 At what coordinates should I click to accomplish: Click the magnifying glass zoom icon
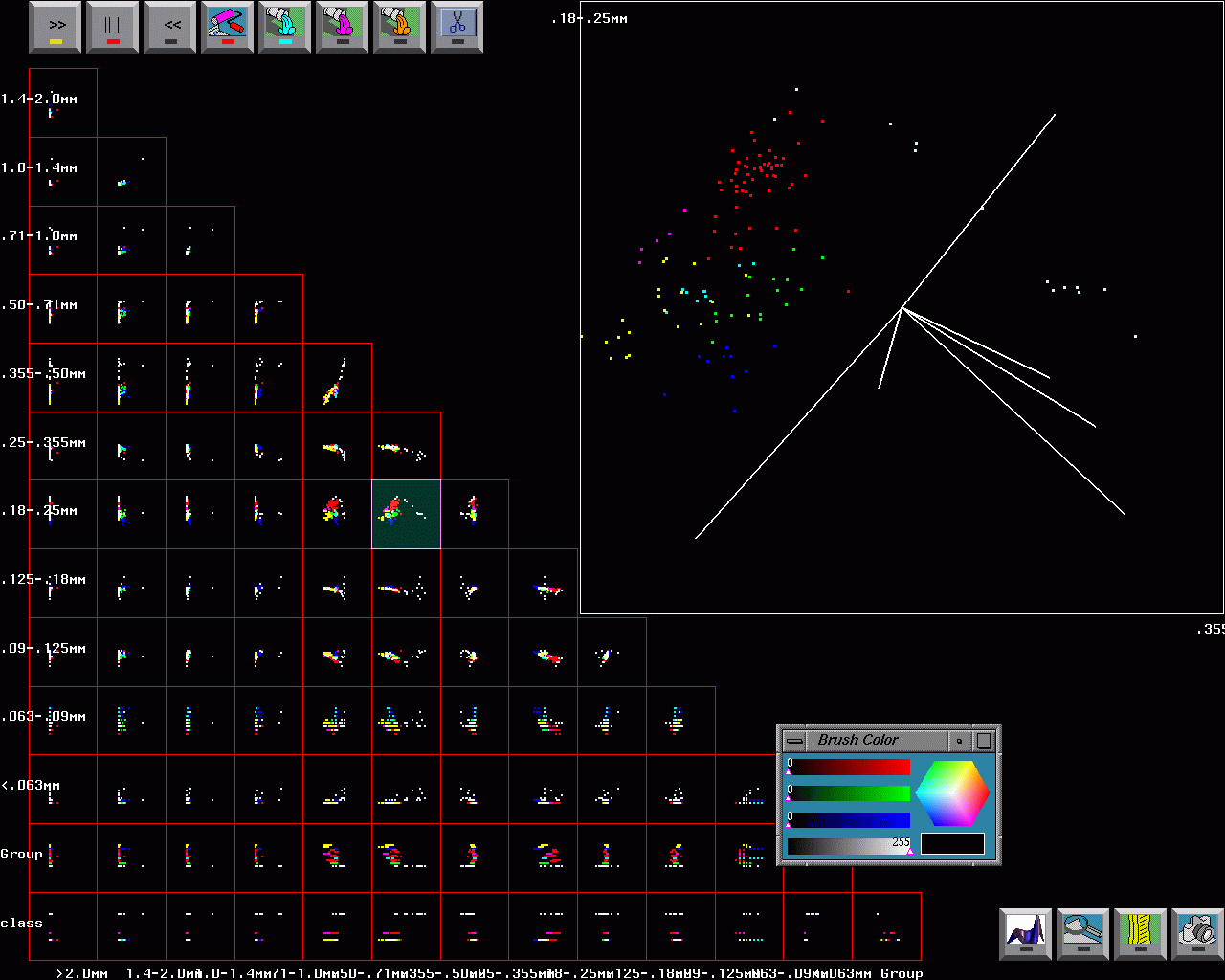tap(1082, 933)
